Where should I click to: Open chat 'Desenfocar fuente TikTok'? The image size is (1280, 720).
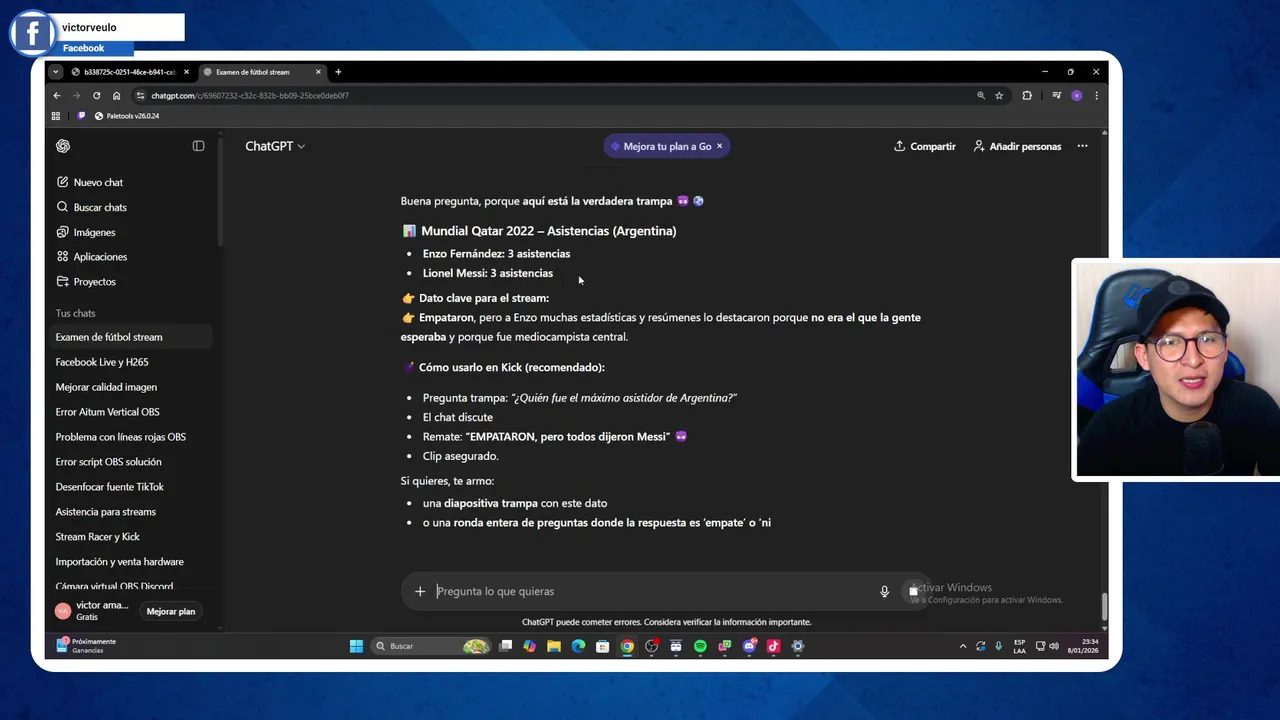click(130, 487)
